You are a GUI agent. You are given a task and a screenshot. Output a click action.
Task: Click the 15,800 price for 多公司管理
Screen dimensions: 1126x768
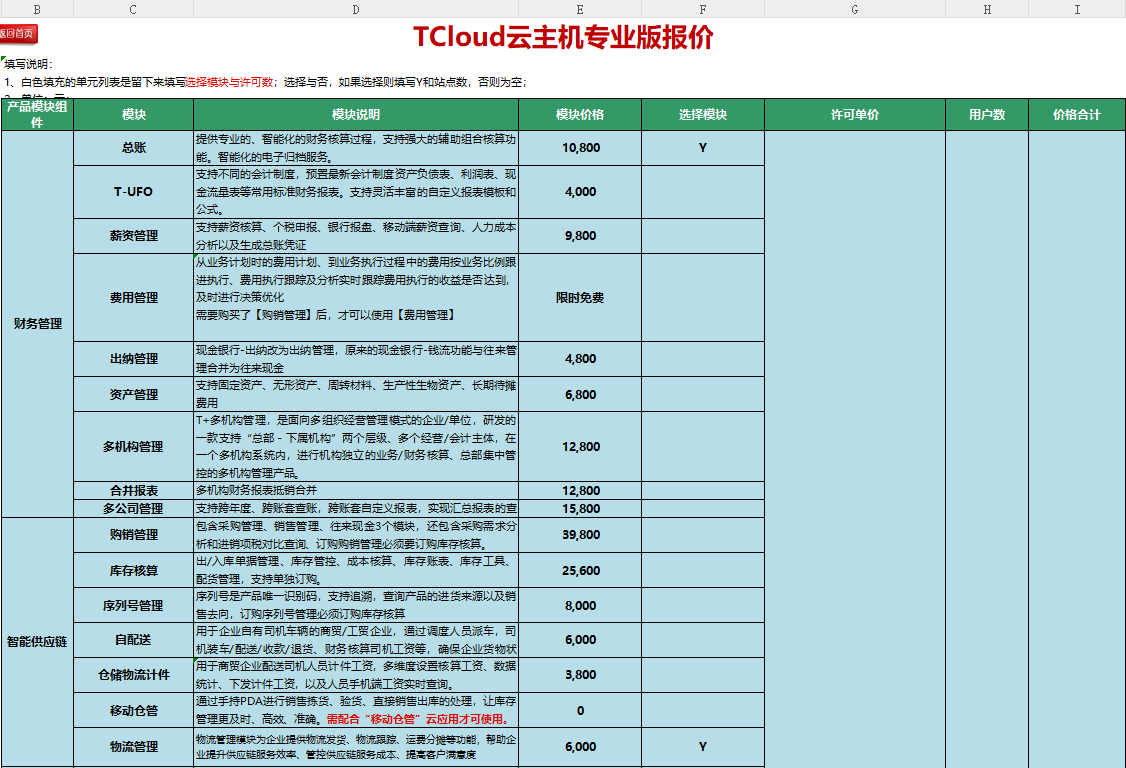pyautogui.click(x=580, y=509)
